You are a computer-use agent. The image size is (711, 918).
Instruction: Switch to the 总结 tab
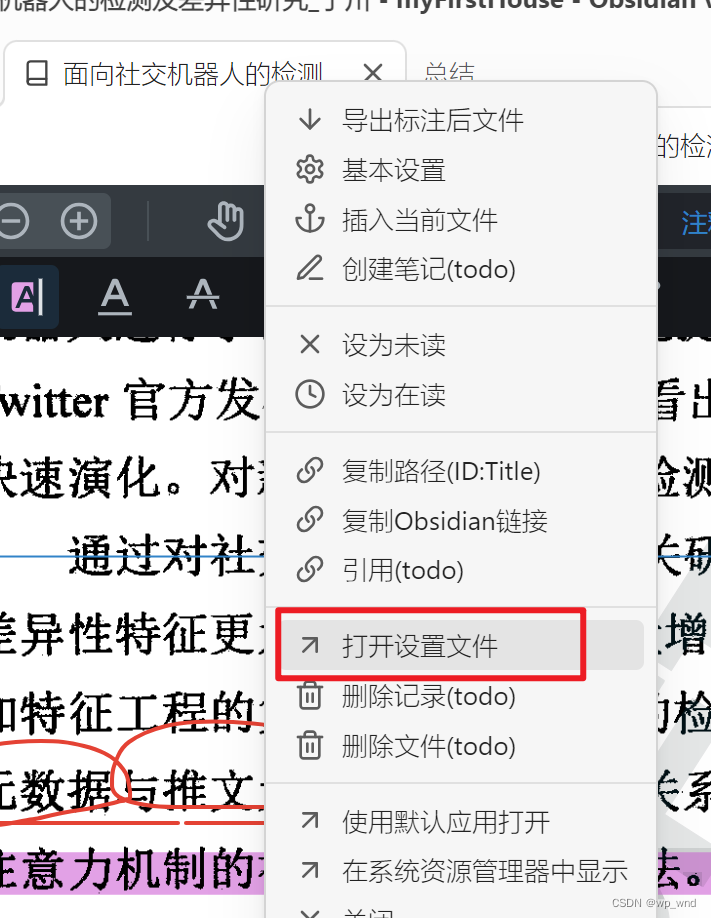tap(449, 73)
